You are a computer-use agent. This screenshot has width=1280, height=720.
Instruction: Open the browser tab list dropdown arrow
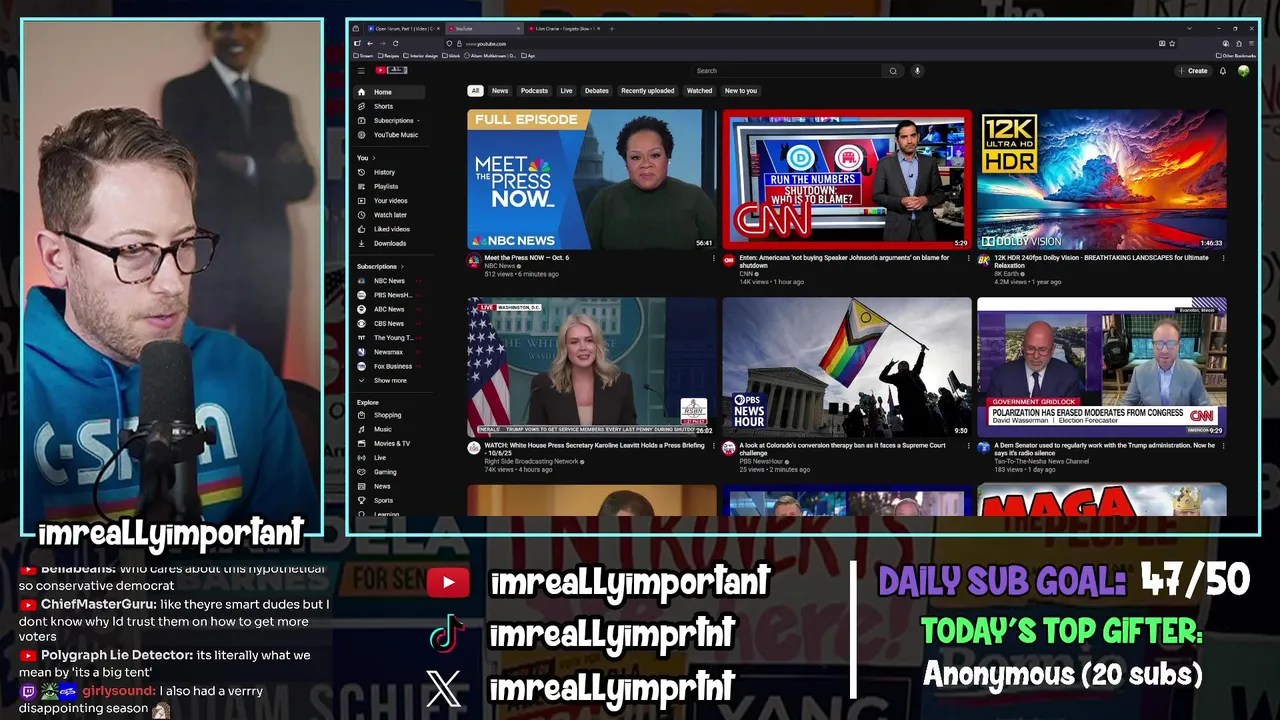pyautogui.click(x=1189, y=28)
